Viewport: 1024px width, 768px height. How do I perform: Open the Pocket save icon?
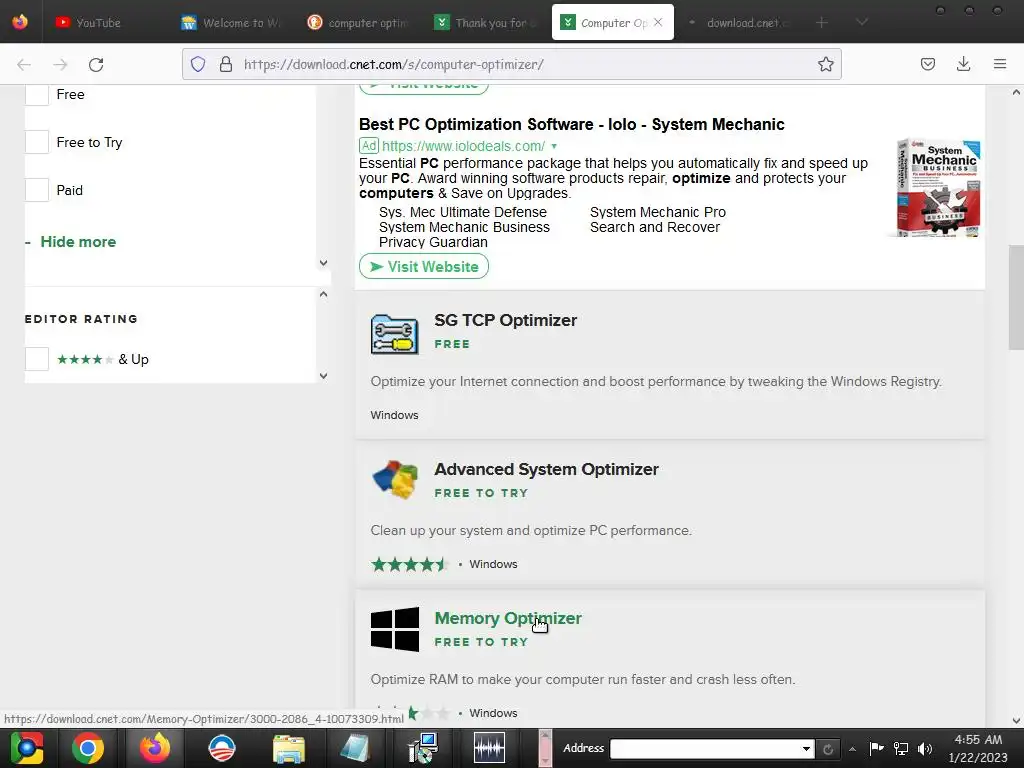927,64
